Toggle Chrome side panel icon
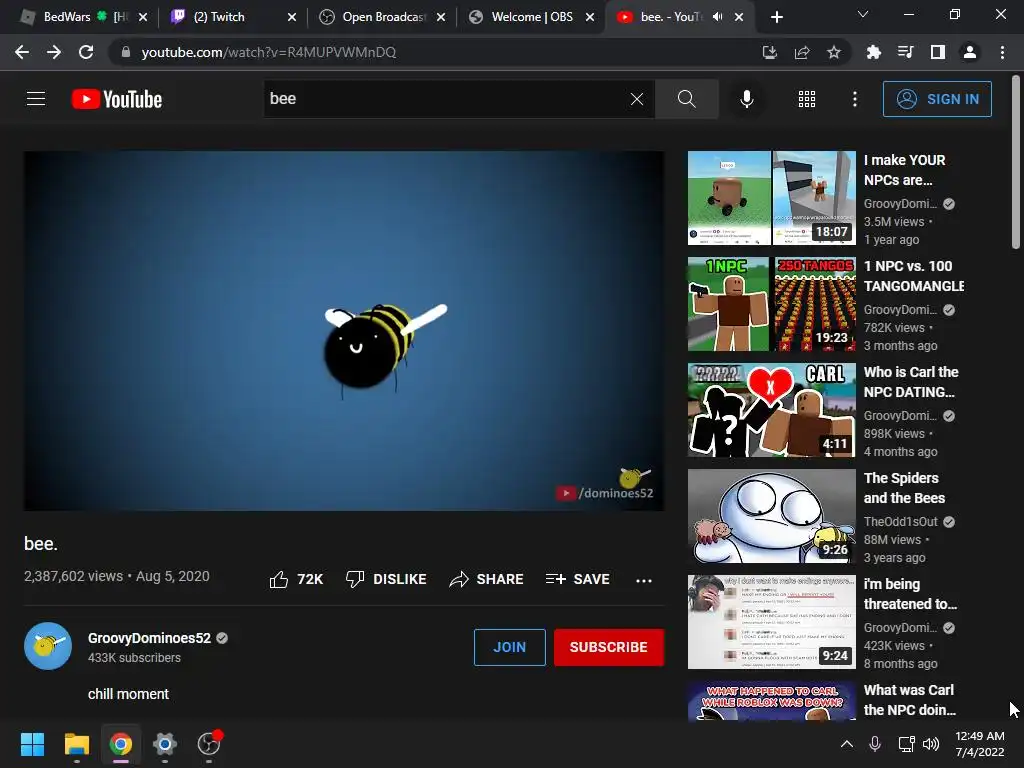The height and width of the screenshot is (768, 1024). (x=938, y=52)
